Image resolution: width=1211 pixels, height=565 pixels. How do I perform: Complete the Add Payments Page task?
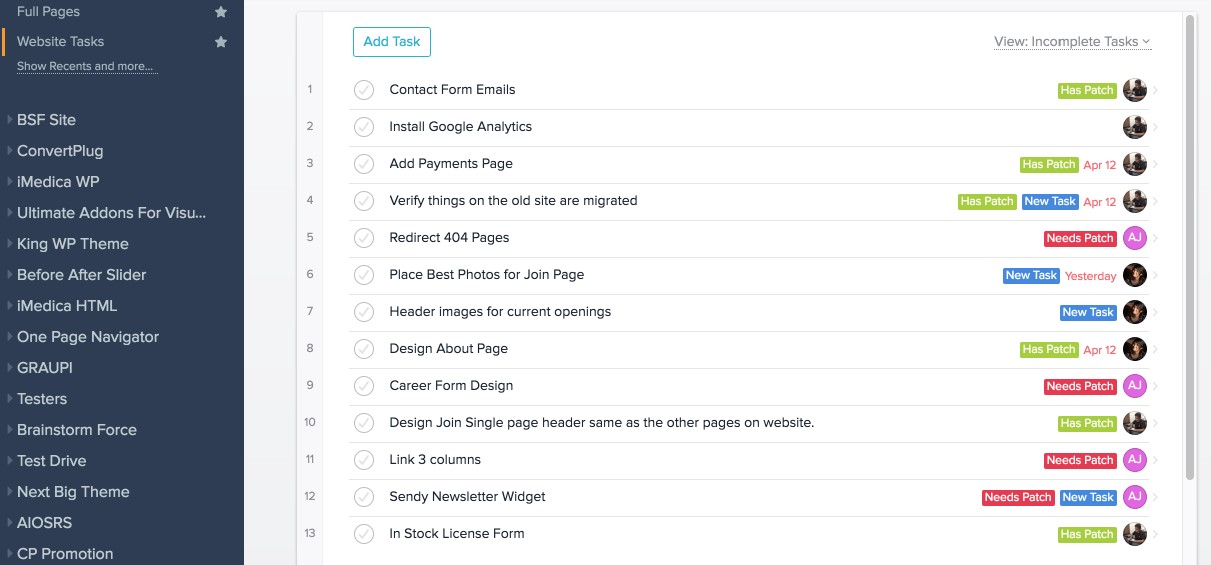pos(364,164)
